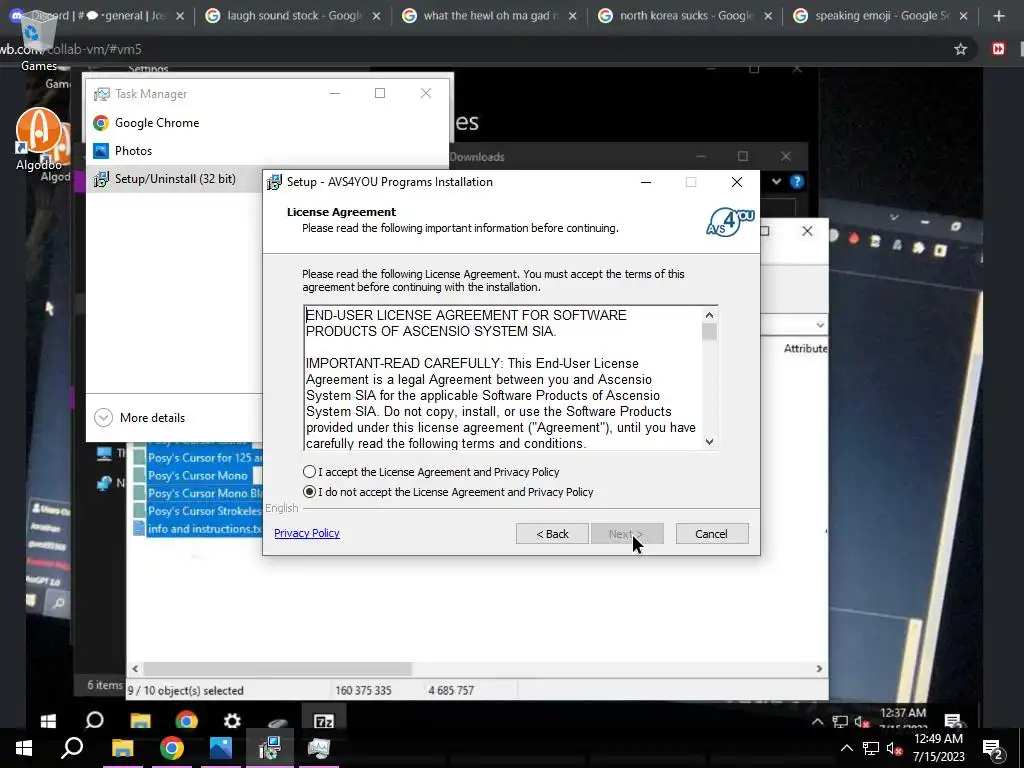This screenshot has height=768, width=1024.
Task: Click file list horizontal scrollbar thumb
Action: [x=278, y=669]
